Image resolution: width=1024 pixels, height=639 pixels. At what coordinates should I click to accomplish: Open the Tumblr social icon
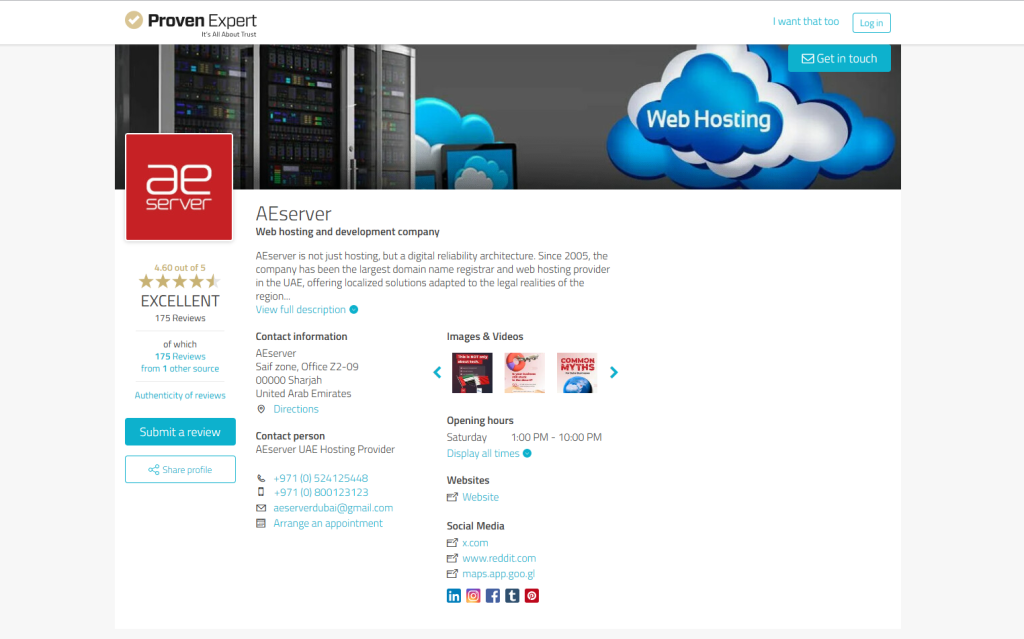tap(512, 596)
